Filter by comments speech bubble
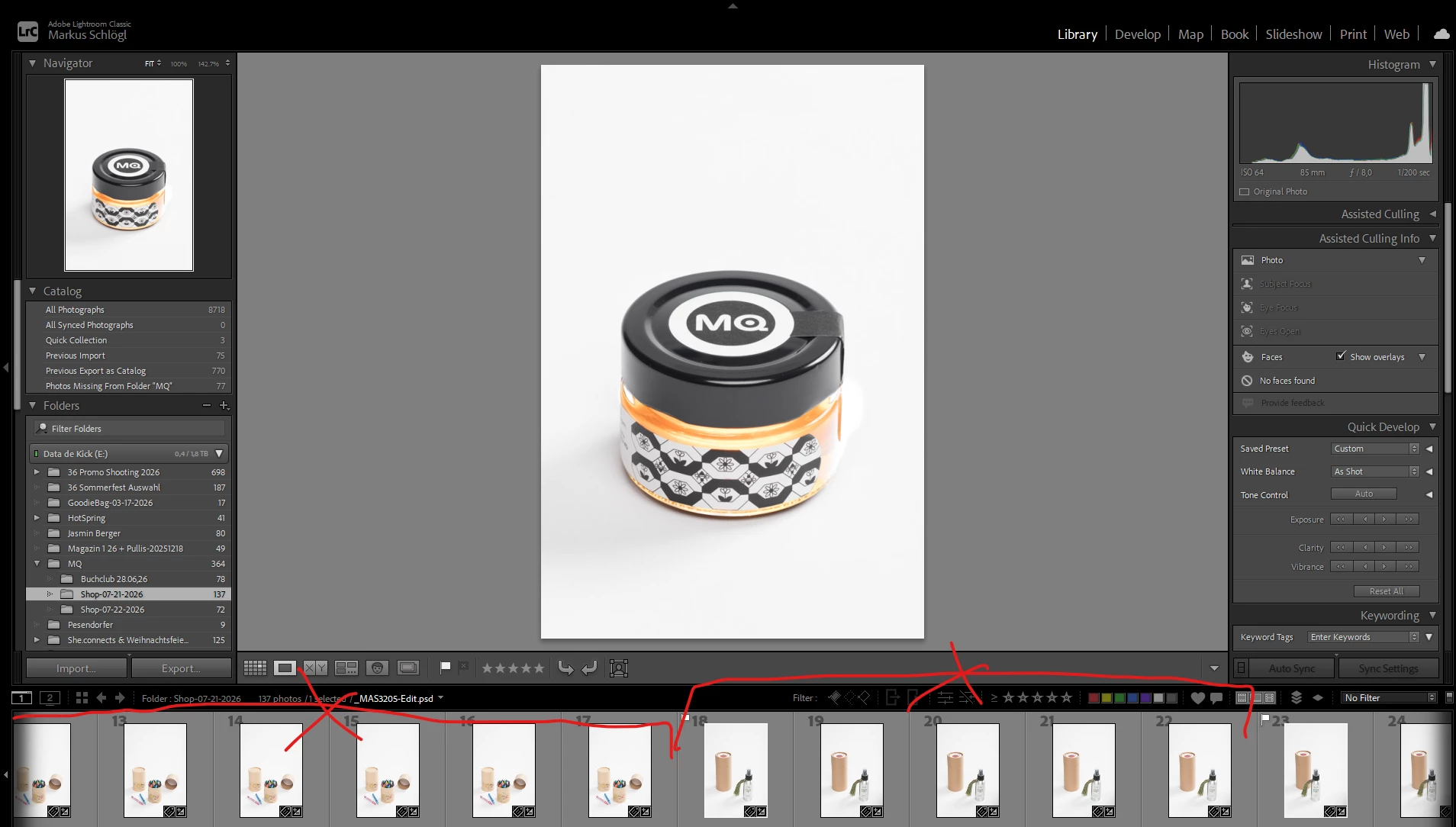1456x827 pixels. click(1216, 697)
